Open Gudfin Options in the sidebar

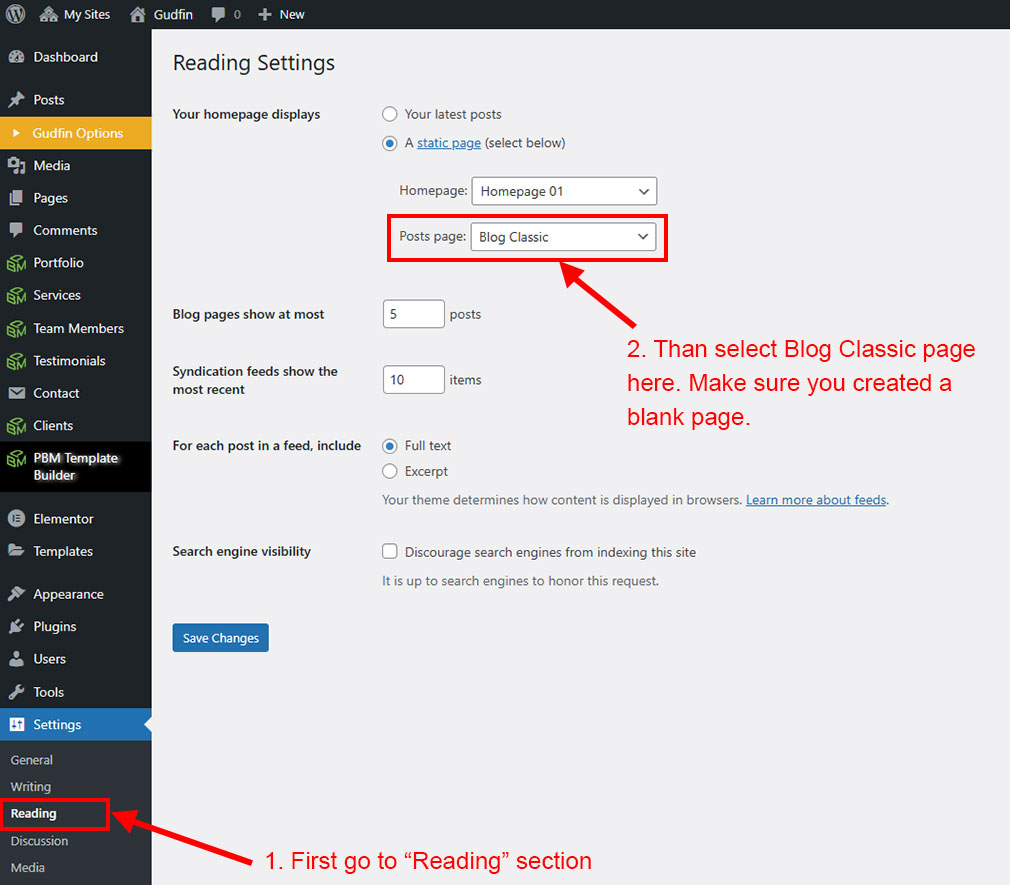point(77,133)
